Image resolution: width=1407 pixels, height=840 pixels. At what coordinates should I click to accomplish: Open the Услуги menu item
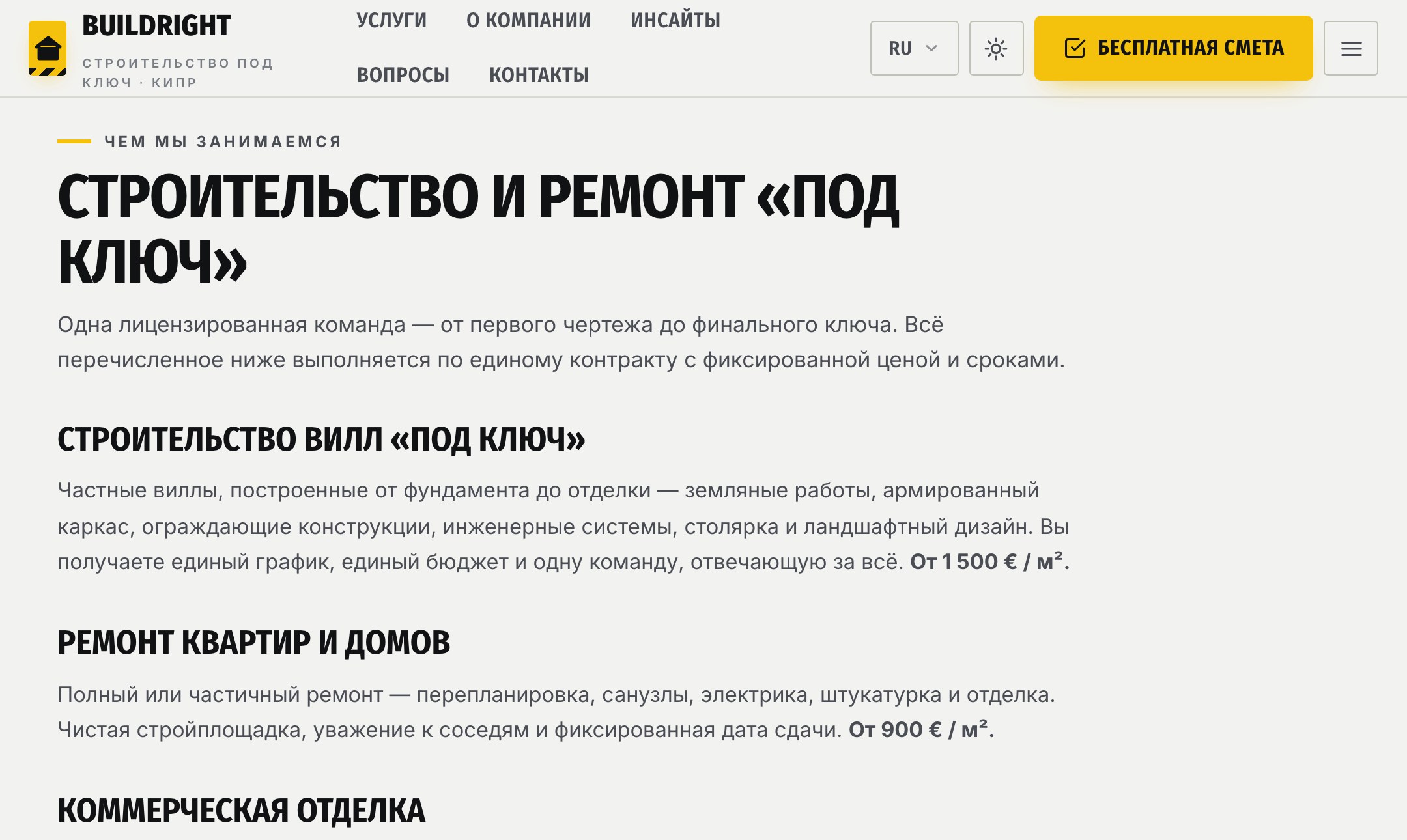coord(391,21)
